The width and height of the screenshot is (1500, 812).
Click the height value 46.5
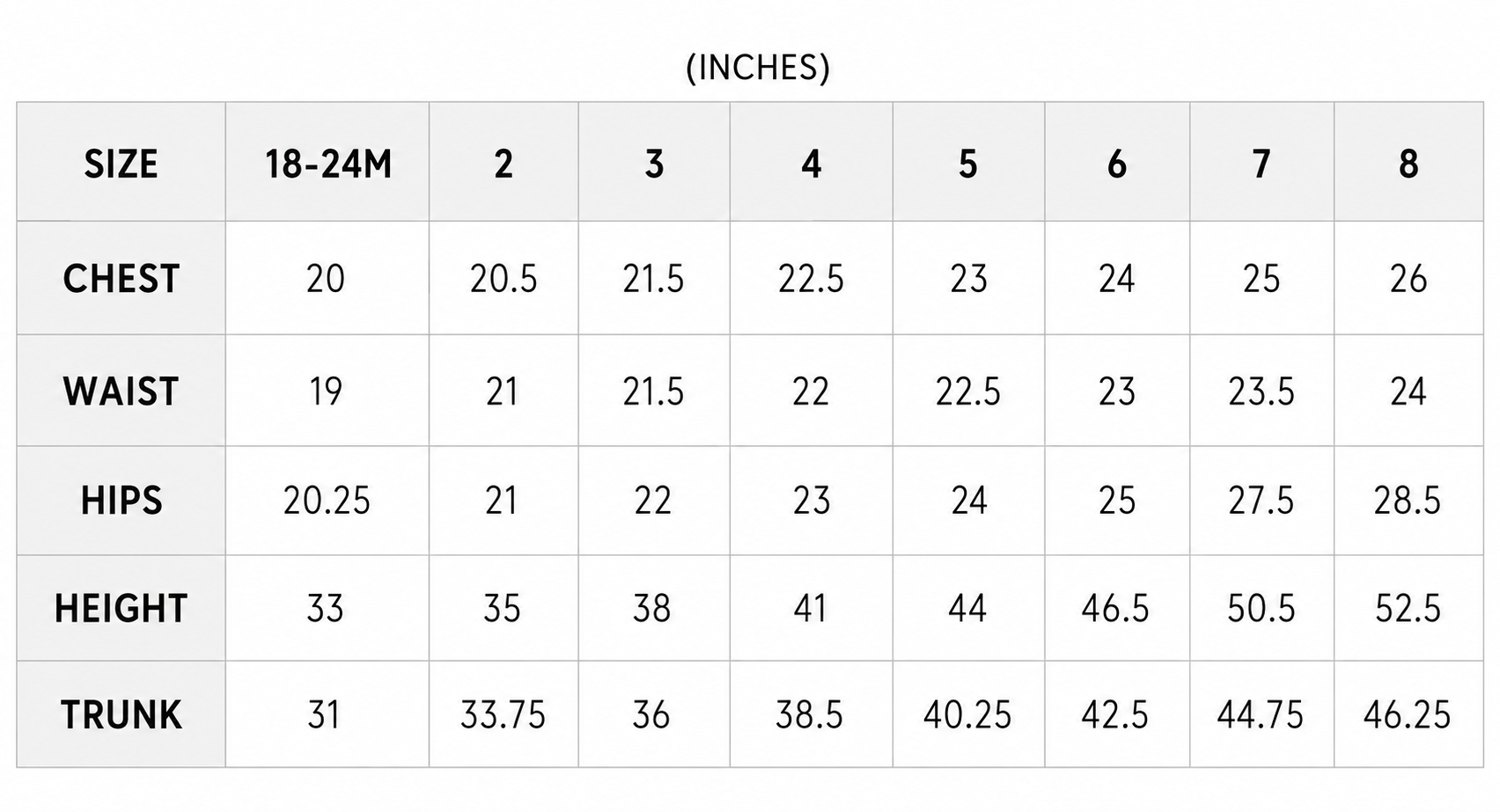[x=1115, y=609]
